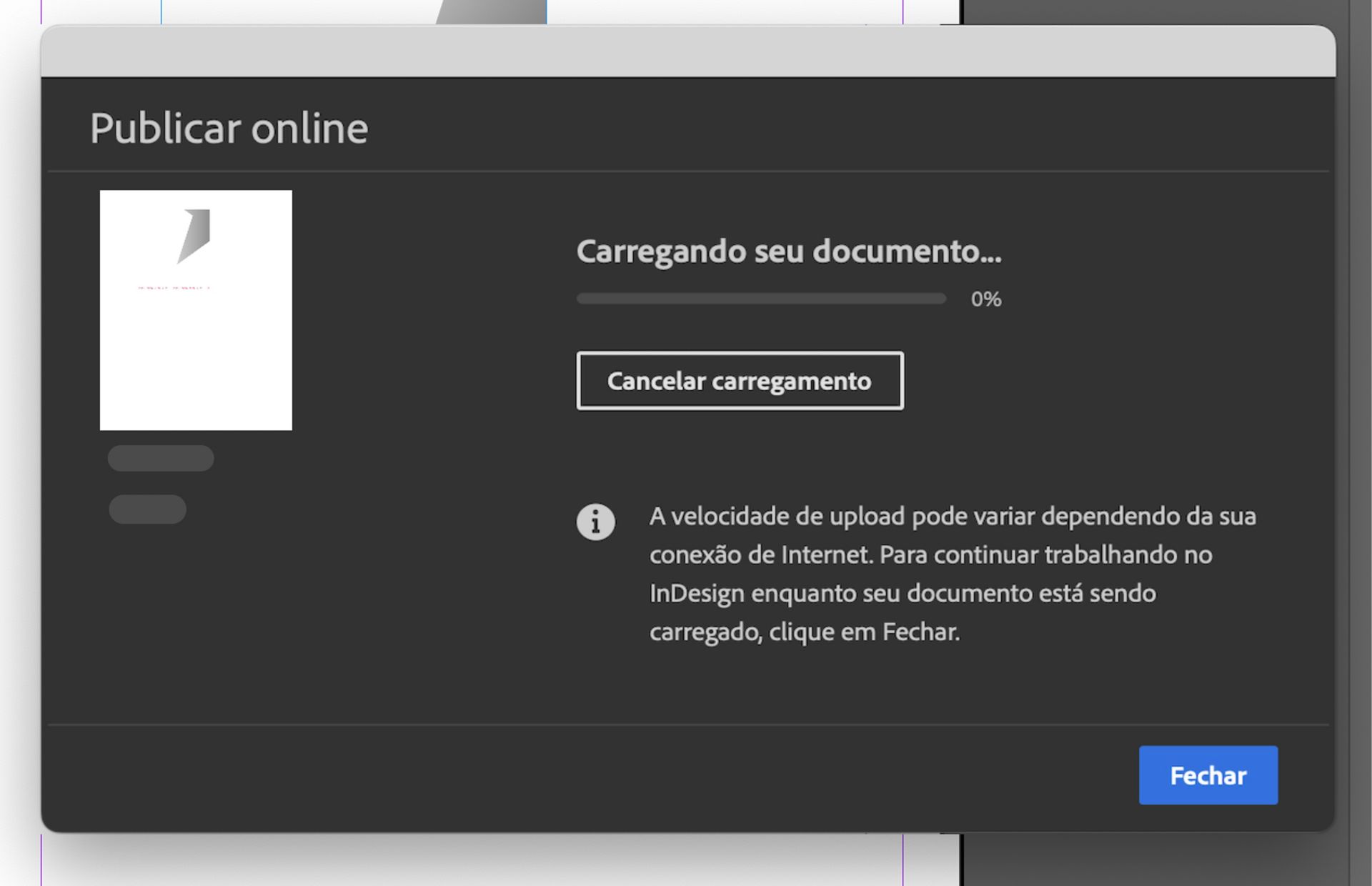Click the dialog's light gray title bar
The height and width of the screenshot is (886, 1372).
pos(686,49)
